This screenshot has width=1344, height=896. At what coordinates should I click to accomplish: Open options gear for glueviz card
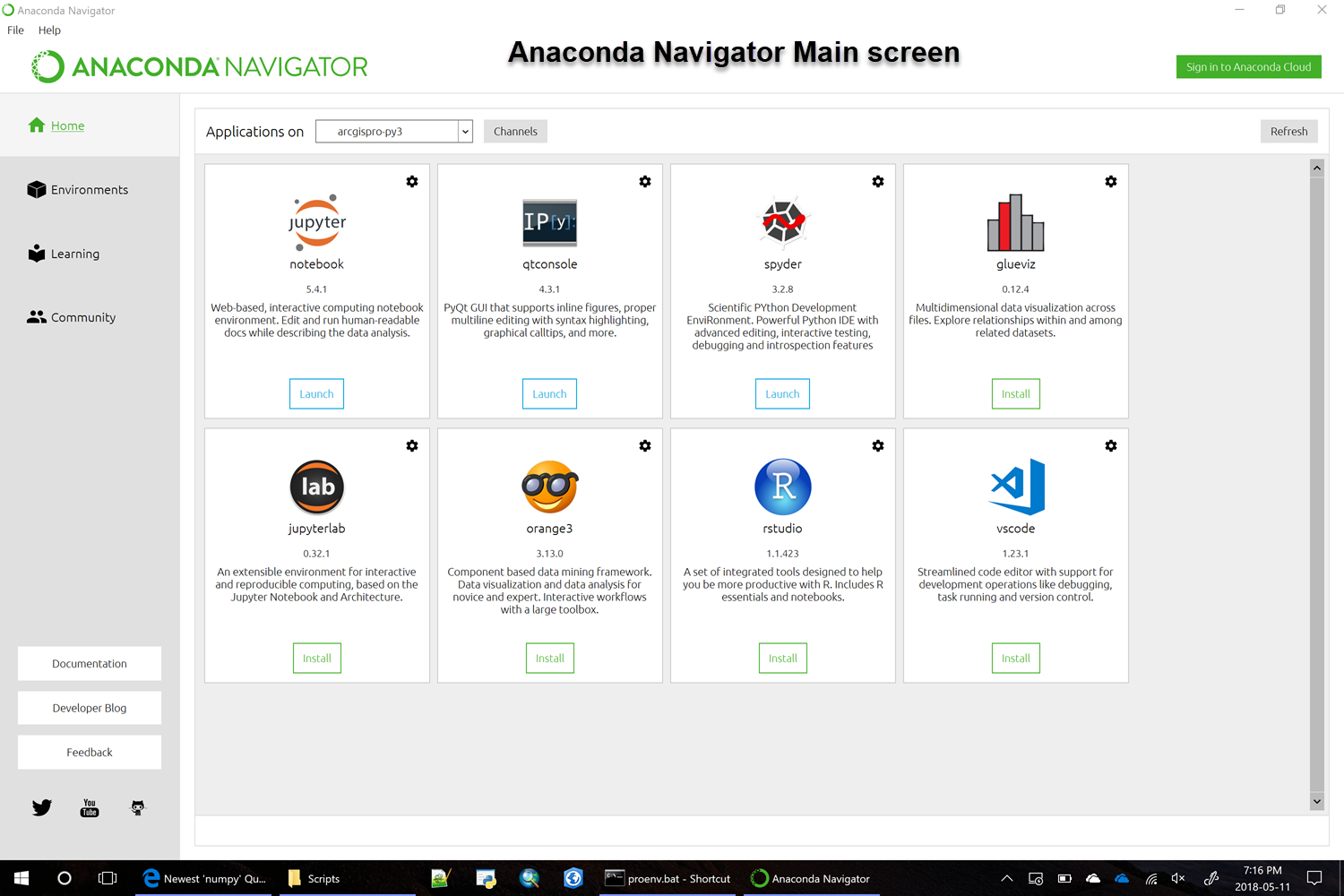point(1111,181)
